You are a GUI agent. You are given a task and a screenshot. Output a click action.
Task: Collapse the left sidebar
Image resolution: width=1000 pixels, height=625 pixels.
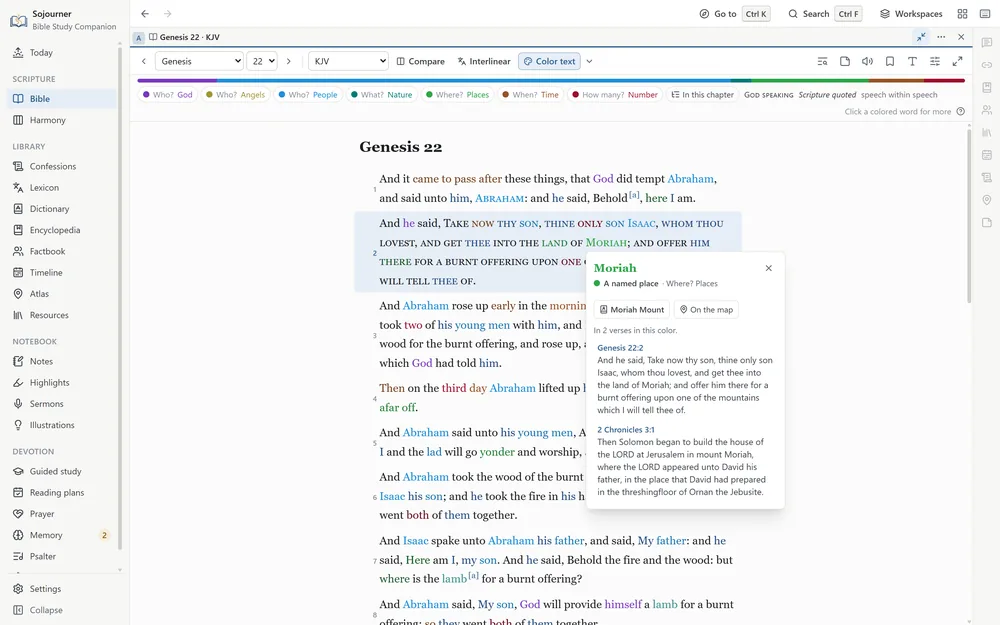click(x=60, y=610)
